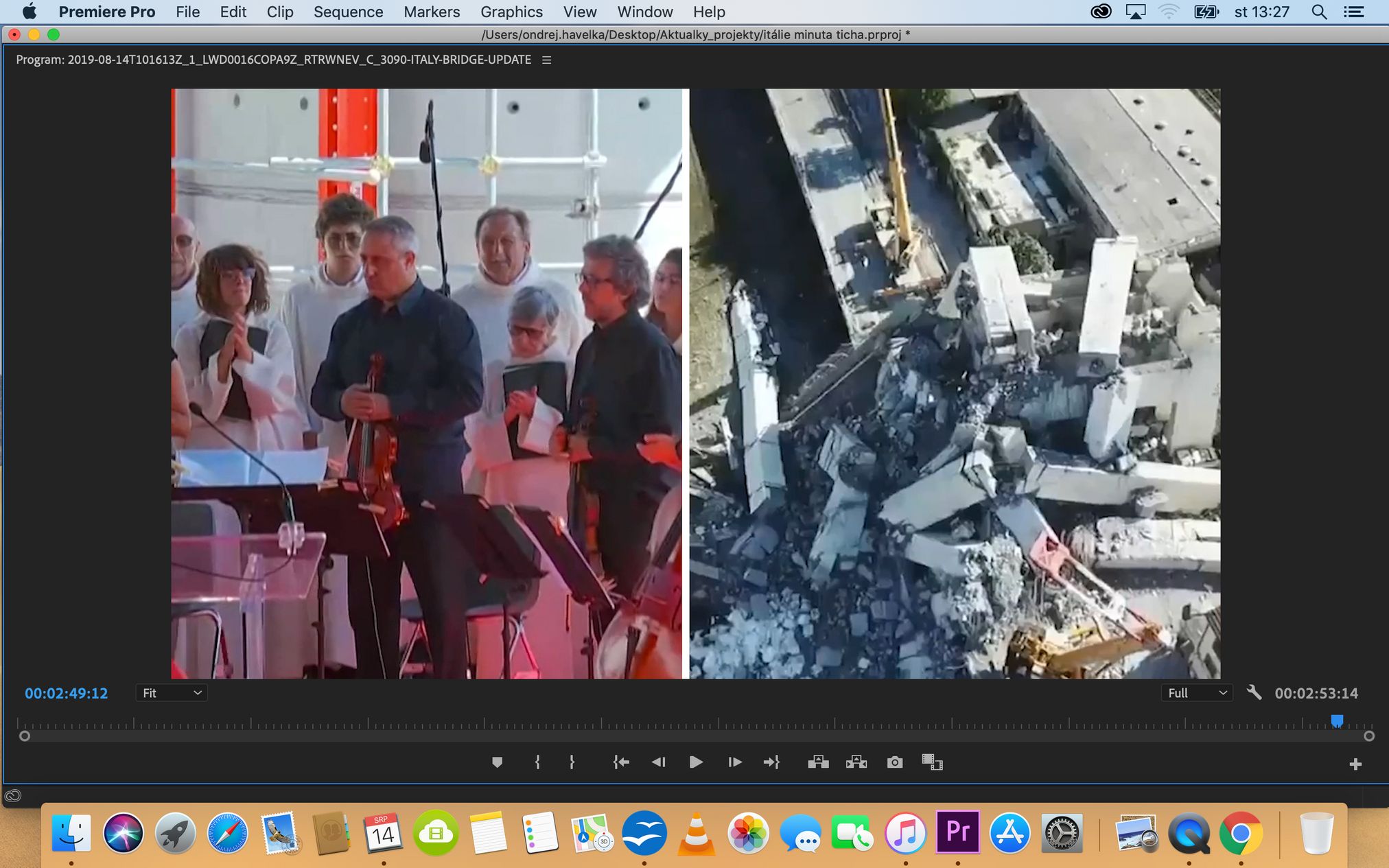Click the program monitor video frame

pos(696,384)
